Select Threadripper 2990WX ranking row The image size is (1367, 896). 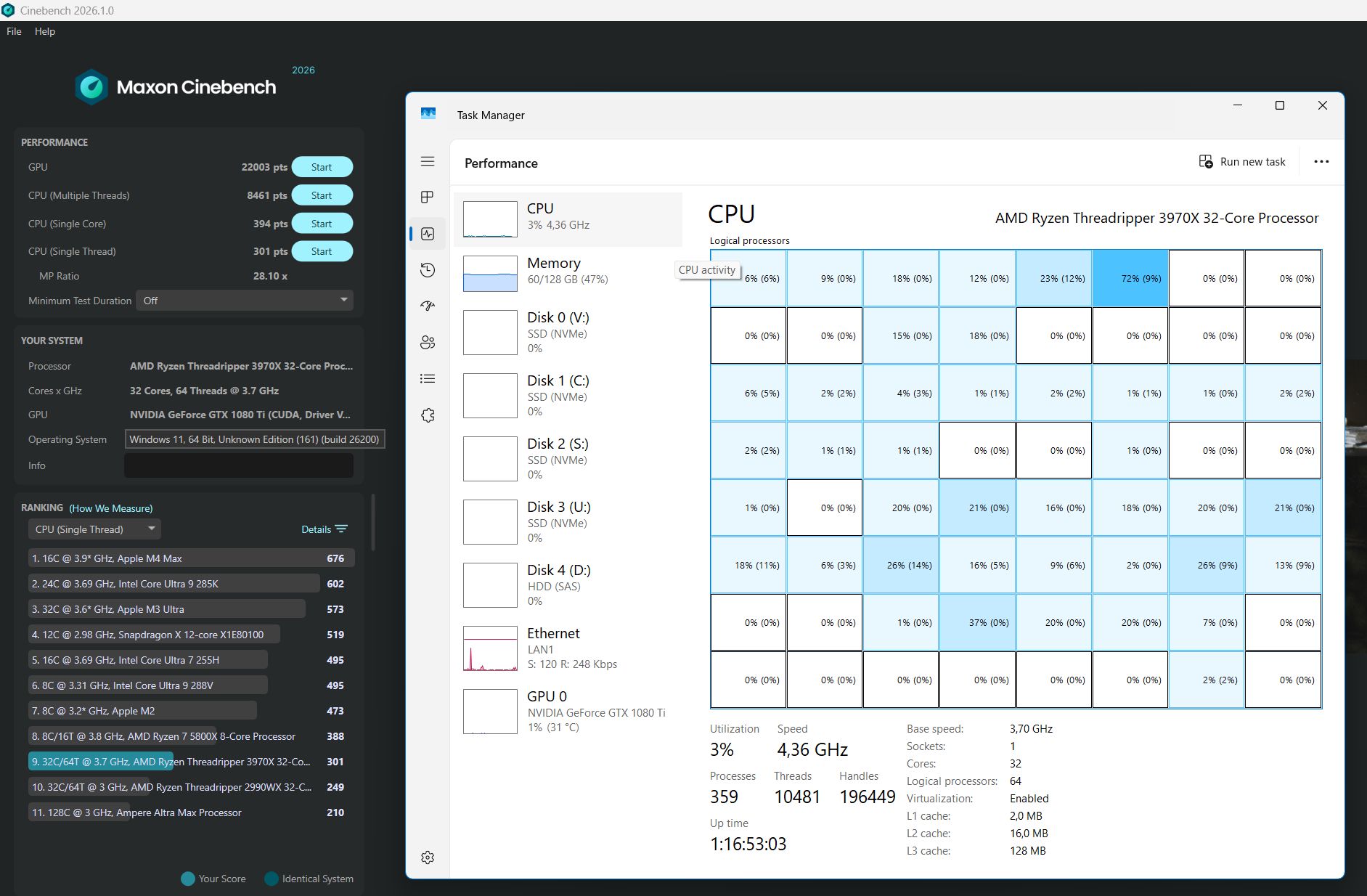[x=192, y=787]
